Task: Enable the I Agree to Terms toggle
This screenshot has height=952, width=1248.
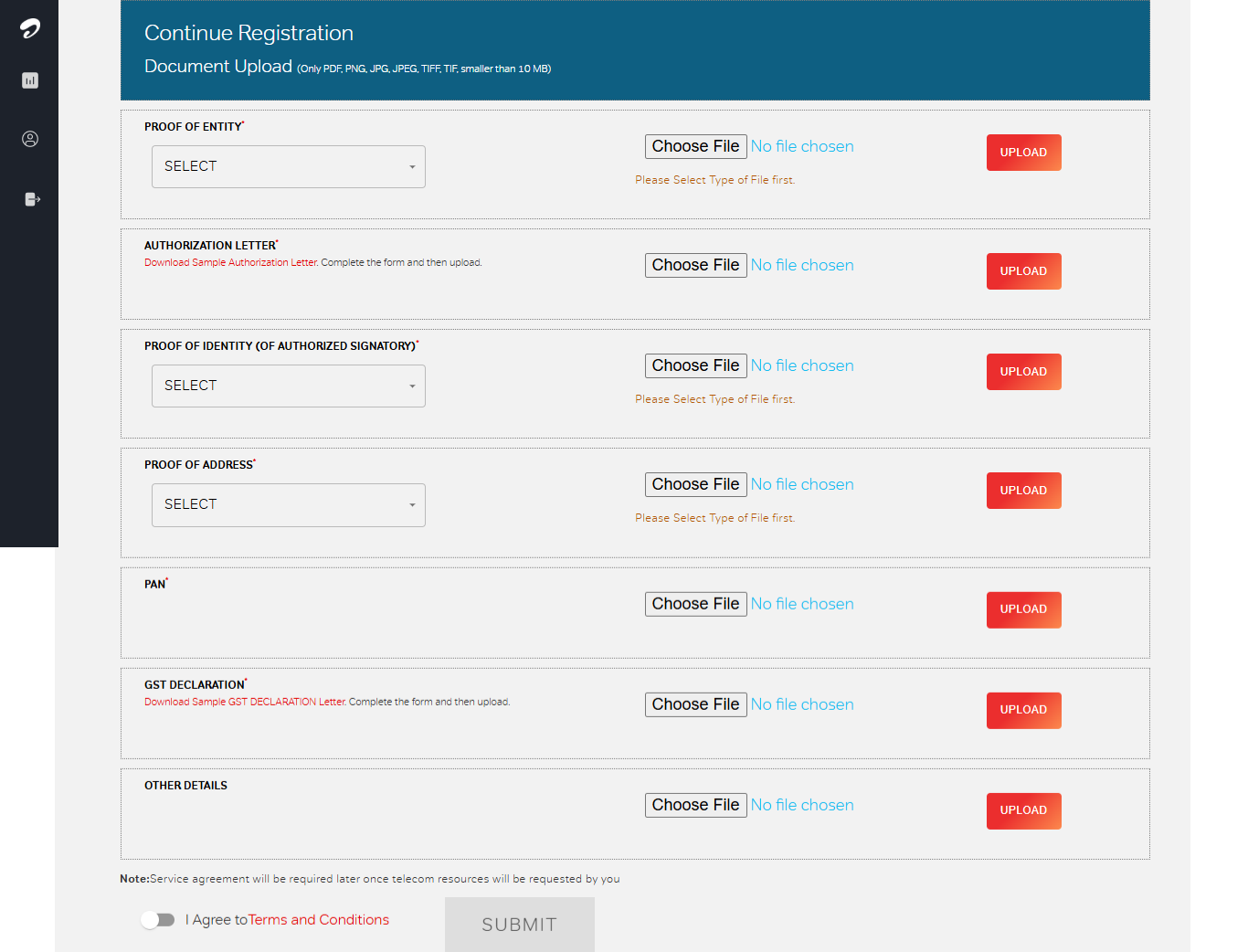Action: (158, 919)
